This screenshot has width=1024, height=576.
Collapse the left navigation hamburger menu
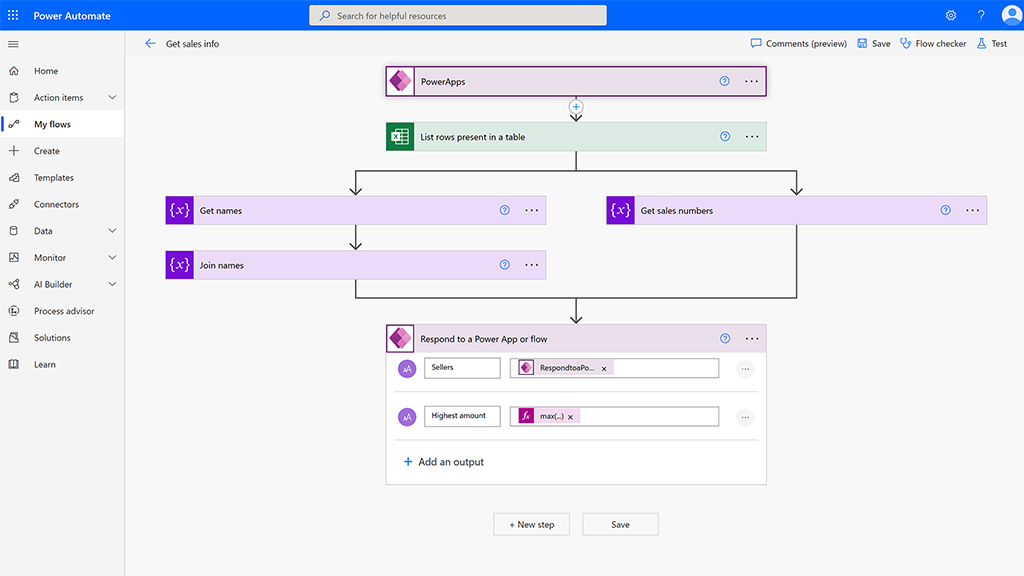point(13,44)
